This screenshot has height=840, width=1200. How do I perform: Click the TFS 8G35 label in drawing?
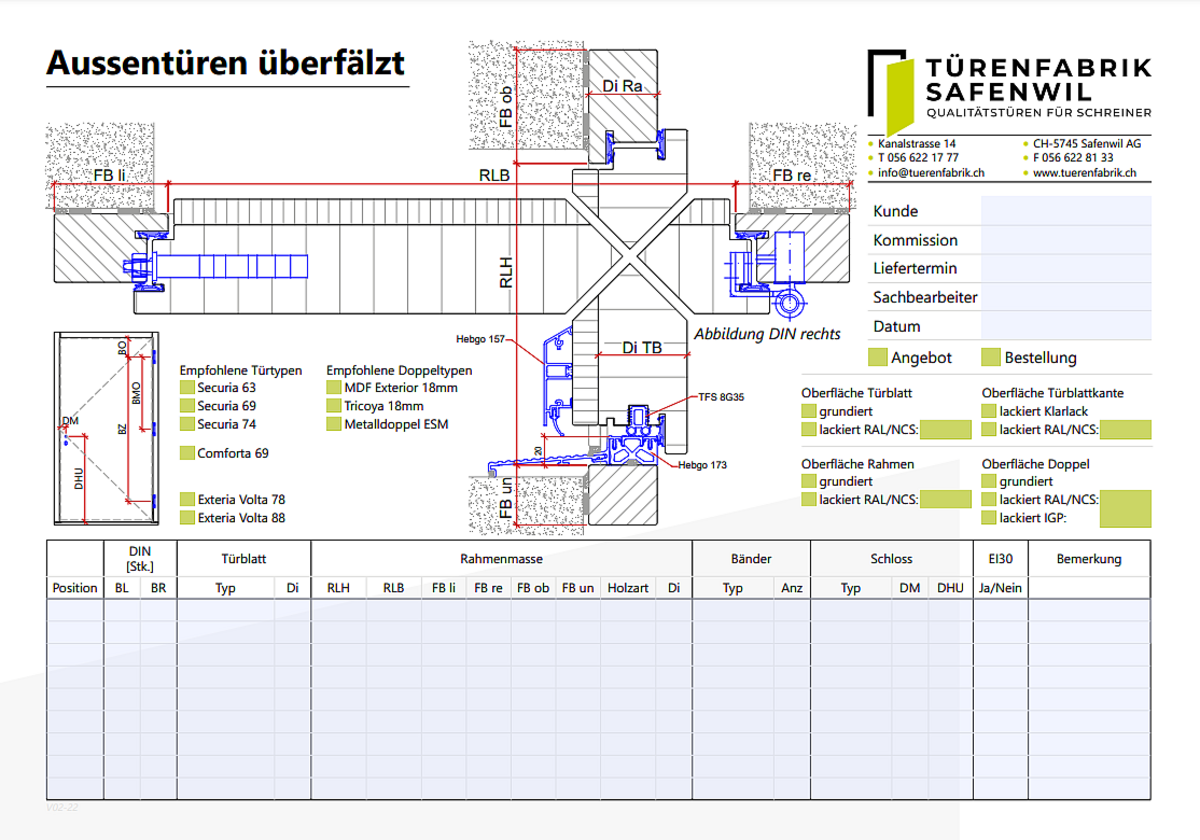(723, 397)
